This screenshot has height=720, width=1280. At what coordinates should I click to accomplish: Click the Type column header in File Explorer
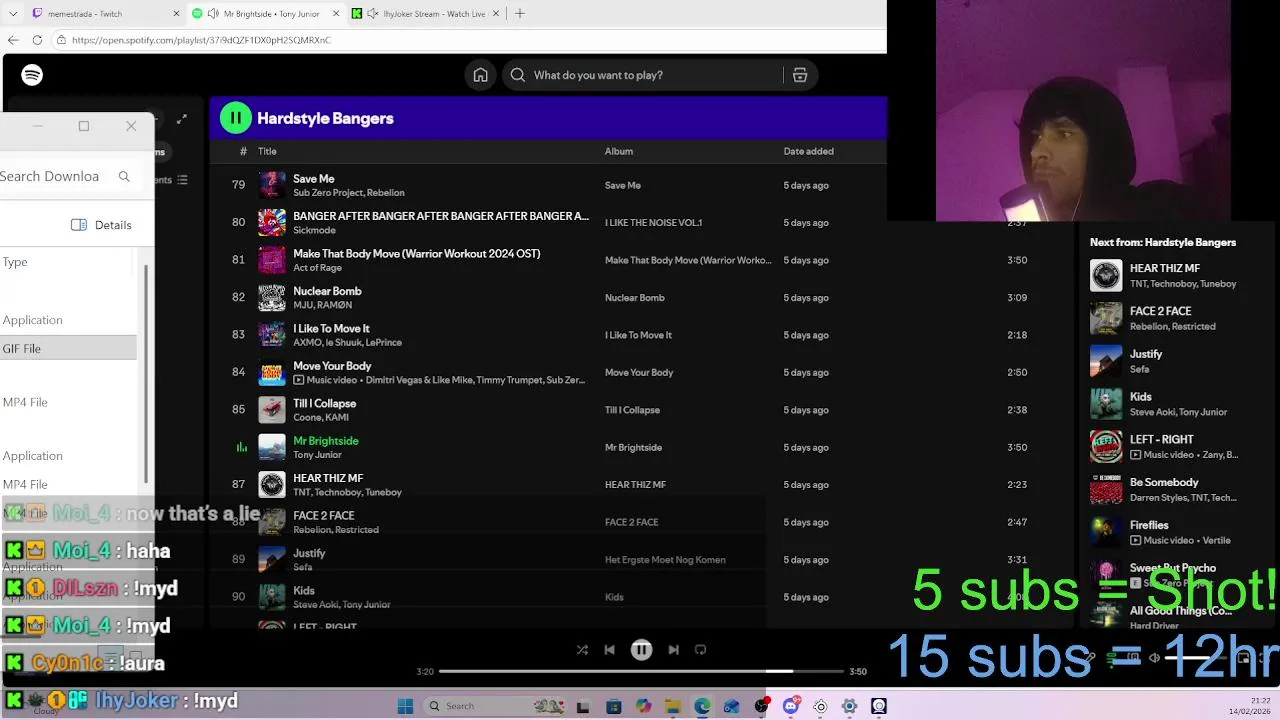click(15, 262)
